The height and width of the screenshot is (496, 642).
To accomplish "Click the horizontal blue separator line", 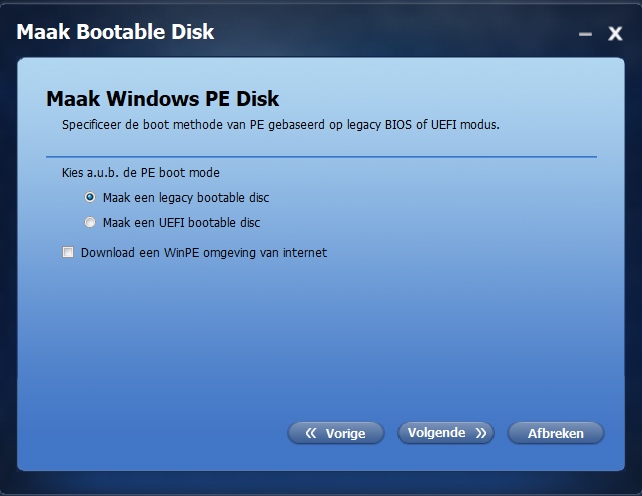I will tap(321, 156).
